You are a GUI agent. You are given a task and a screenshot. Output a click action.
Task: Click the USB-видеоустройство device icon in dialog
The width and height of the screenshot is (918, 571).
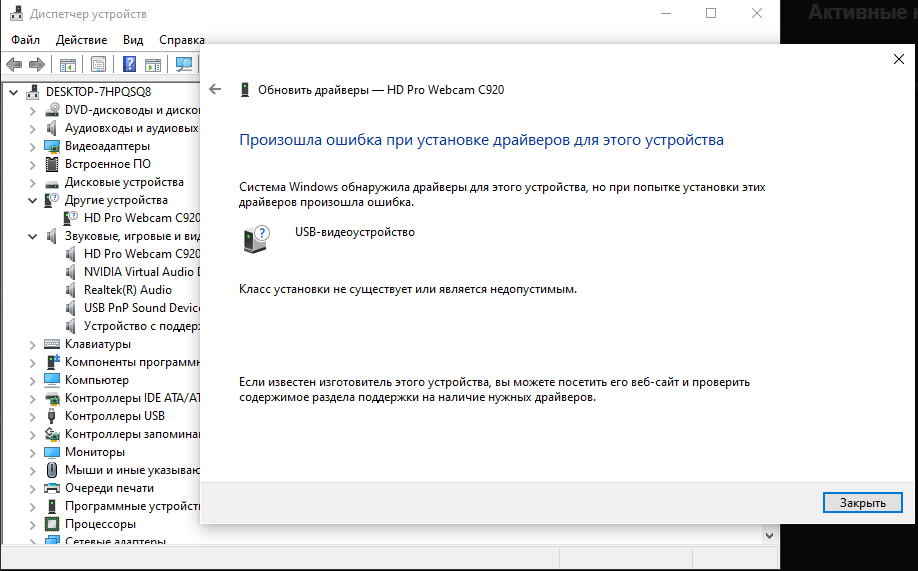pyautogui.click(x=256, y=240)
